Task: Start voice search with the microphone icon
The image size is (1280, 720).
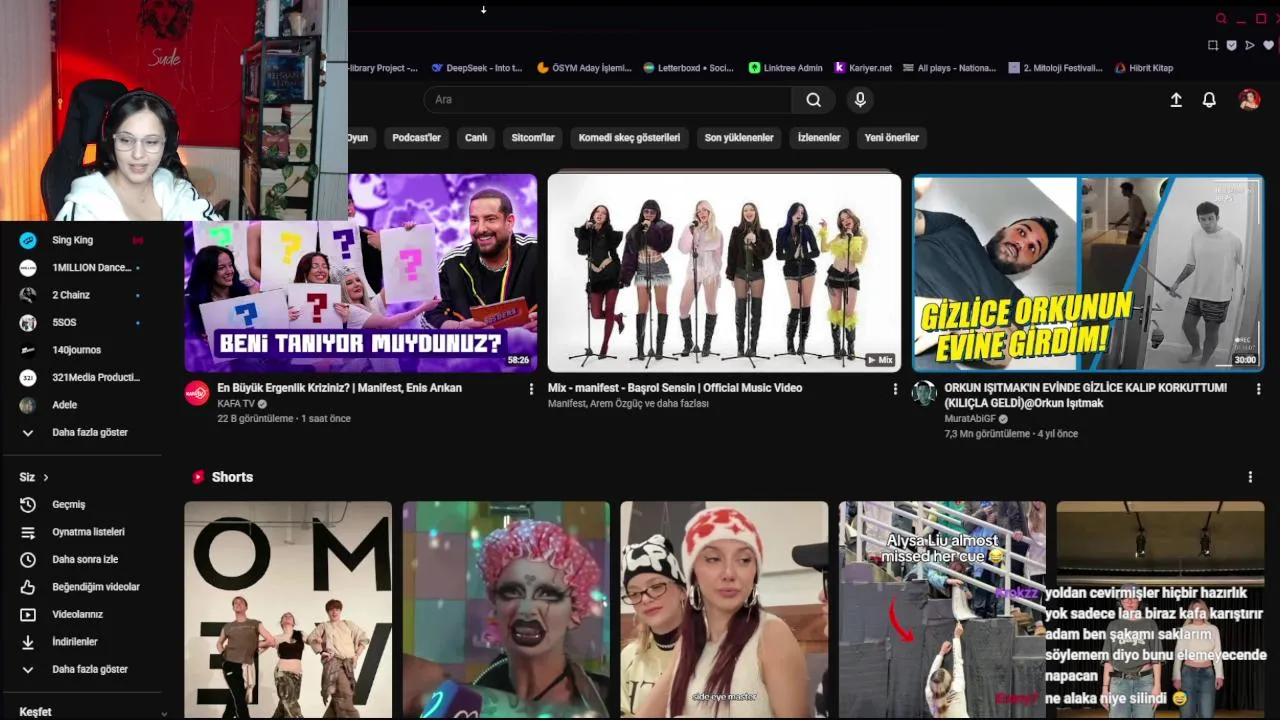Action: point(860,100)
